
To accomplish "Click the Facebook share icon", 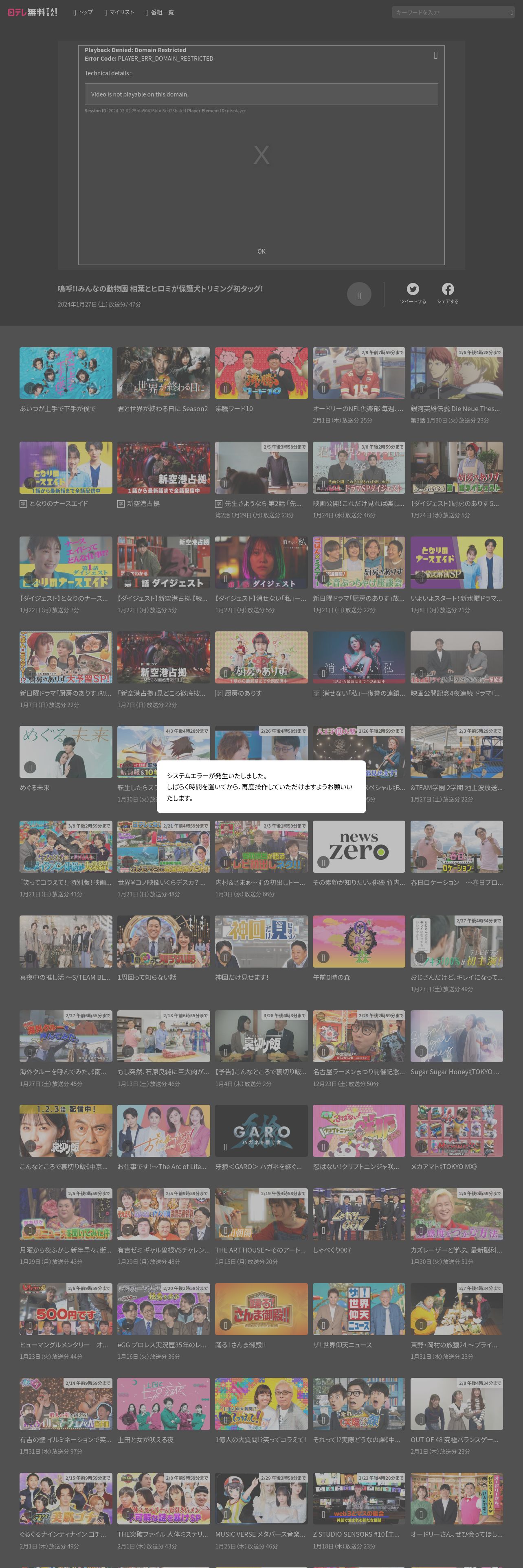I will click(448, 289).
